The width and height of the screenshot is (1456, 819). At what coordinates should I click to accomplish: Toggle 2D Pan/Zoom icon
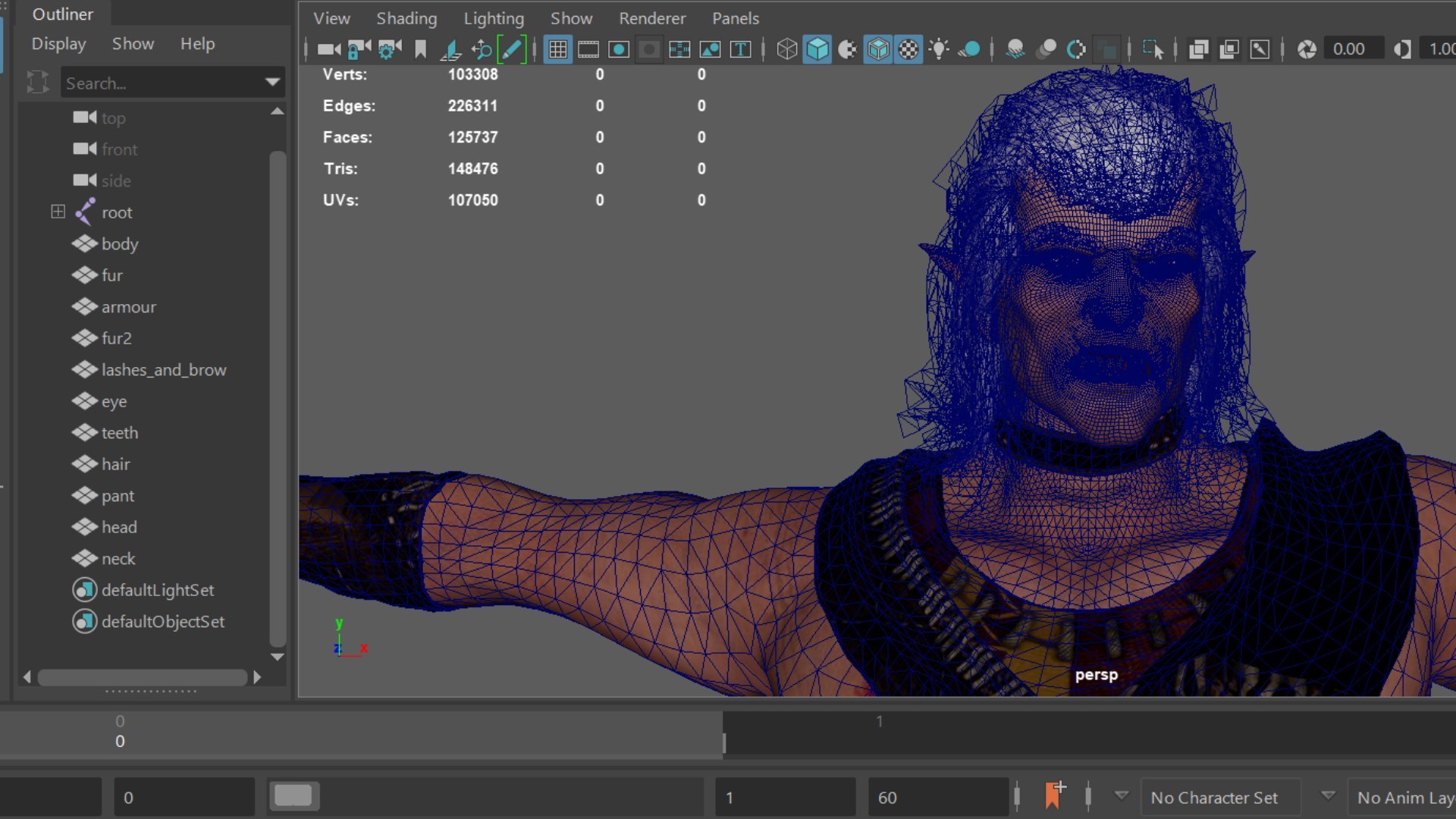(x=481, y=49)
